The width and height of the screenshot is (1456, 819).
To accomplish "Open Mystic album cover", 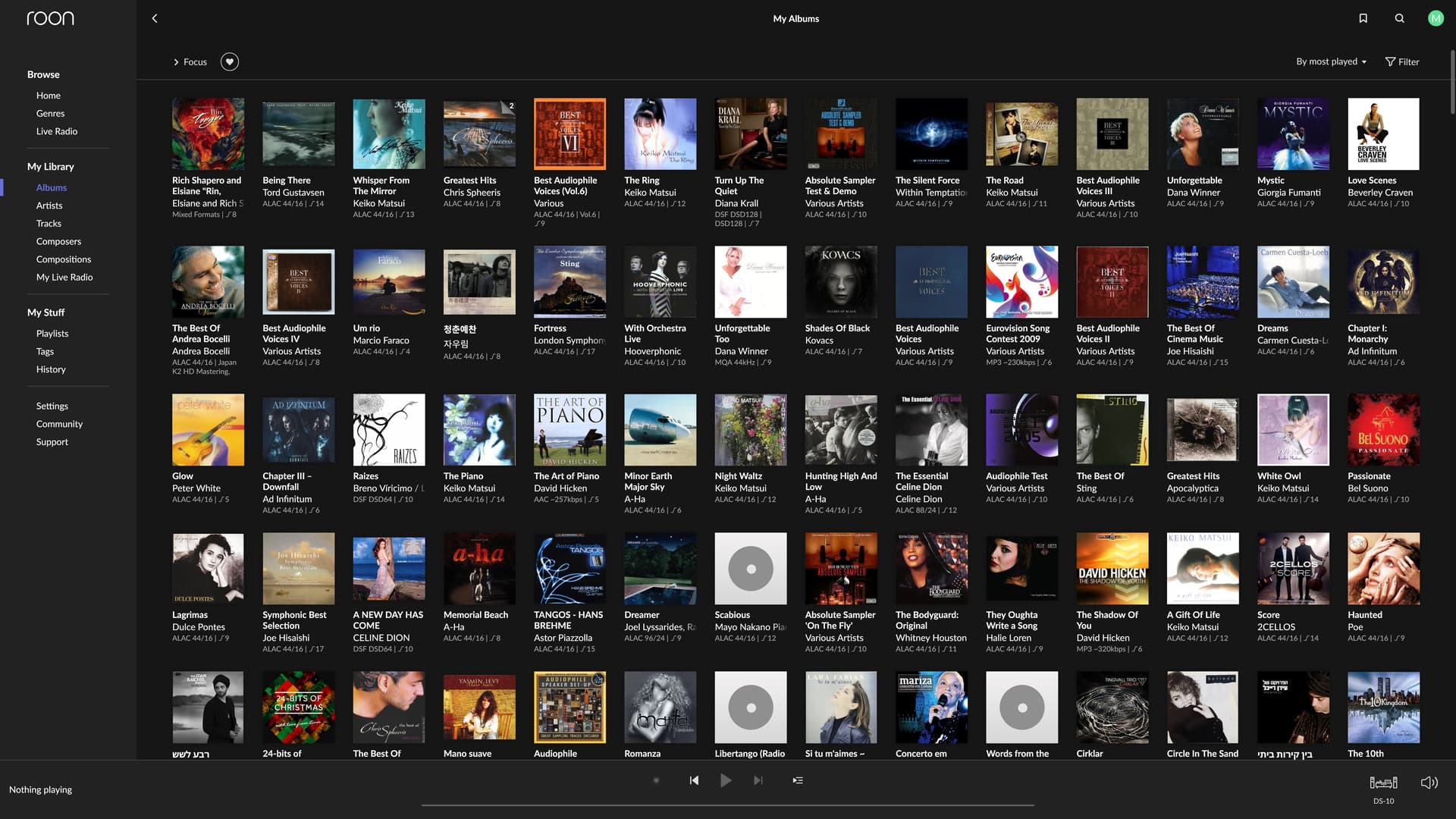I will [x=1293, y=133].
